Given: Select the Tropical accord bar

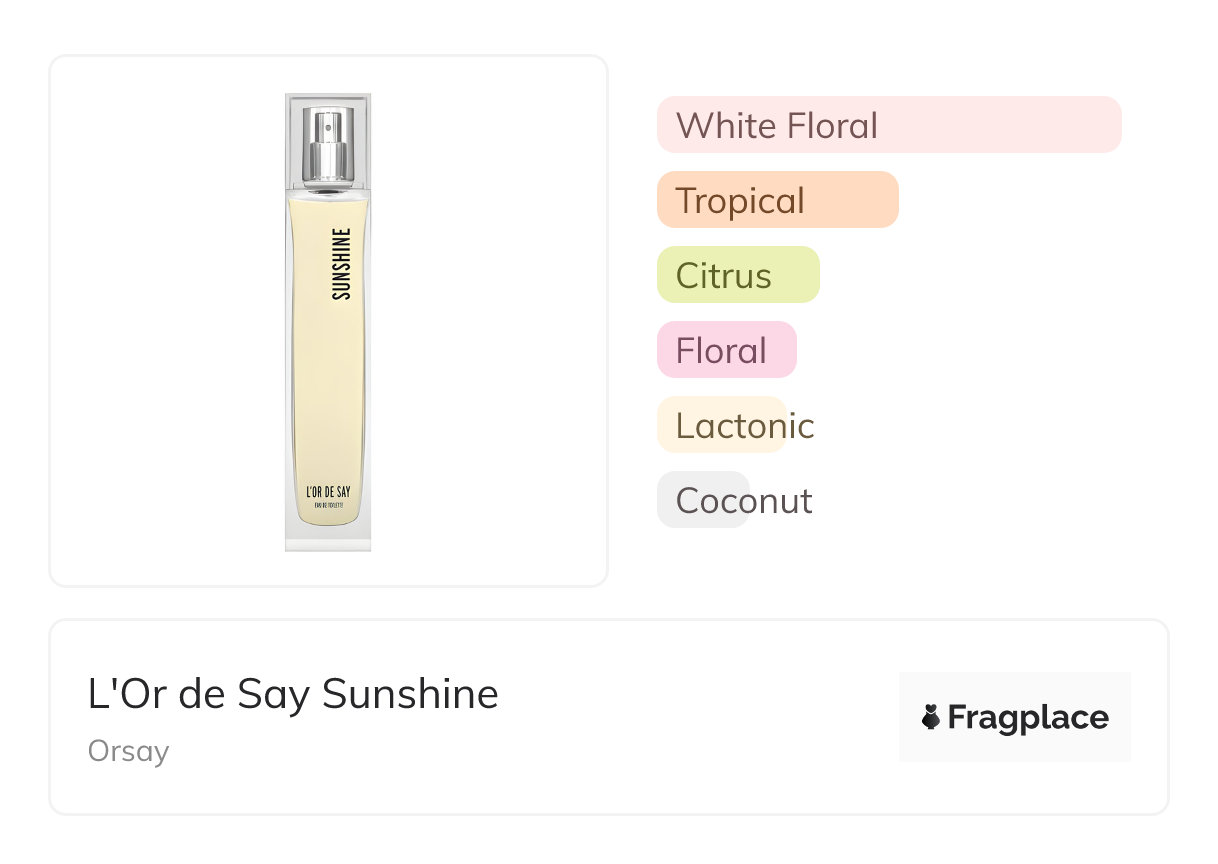Looking at the screenshot, I should point(777,200).
